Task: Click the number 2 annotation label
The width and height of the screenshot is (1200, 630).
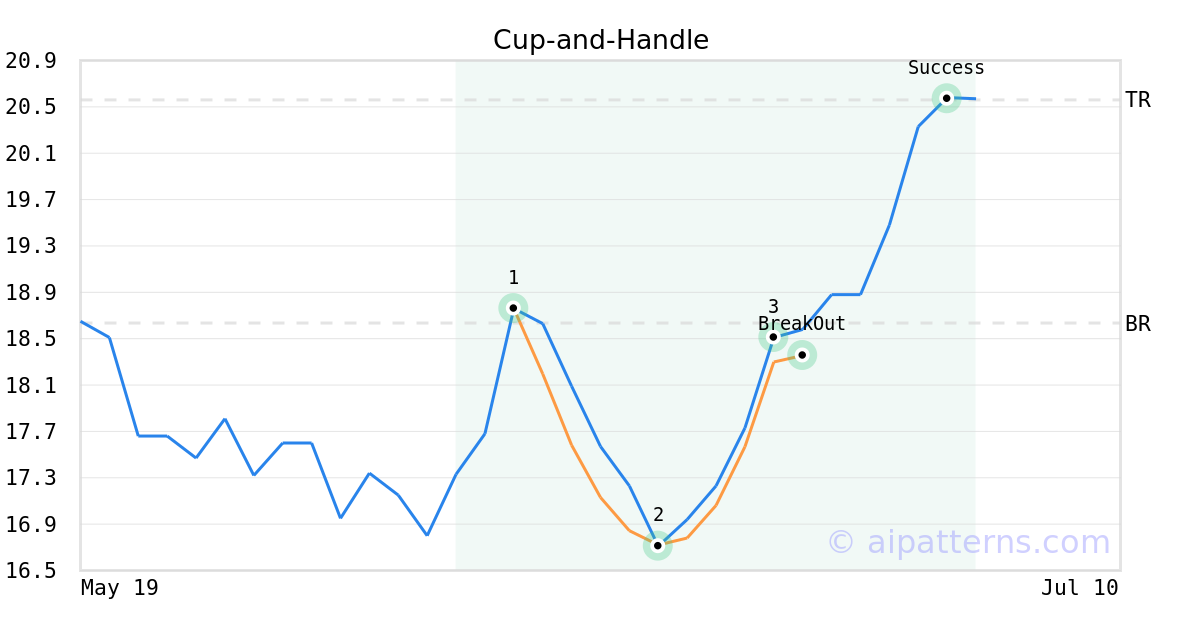Action: click(658, 515)
